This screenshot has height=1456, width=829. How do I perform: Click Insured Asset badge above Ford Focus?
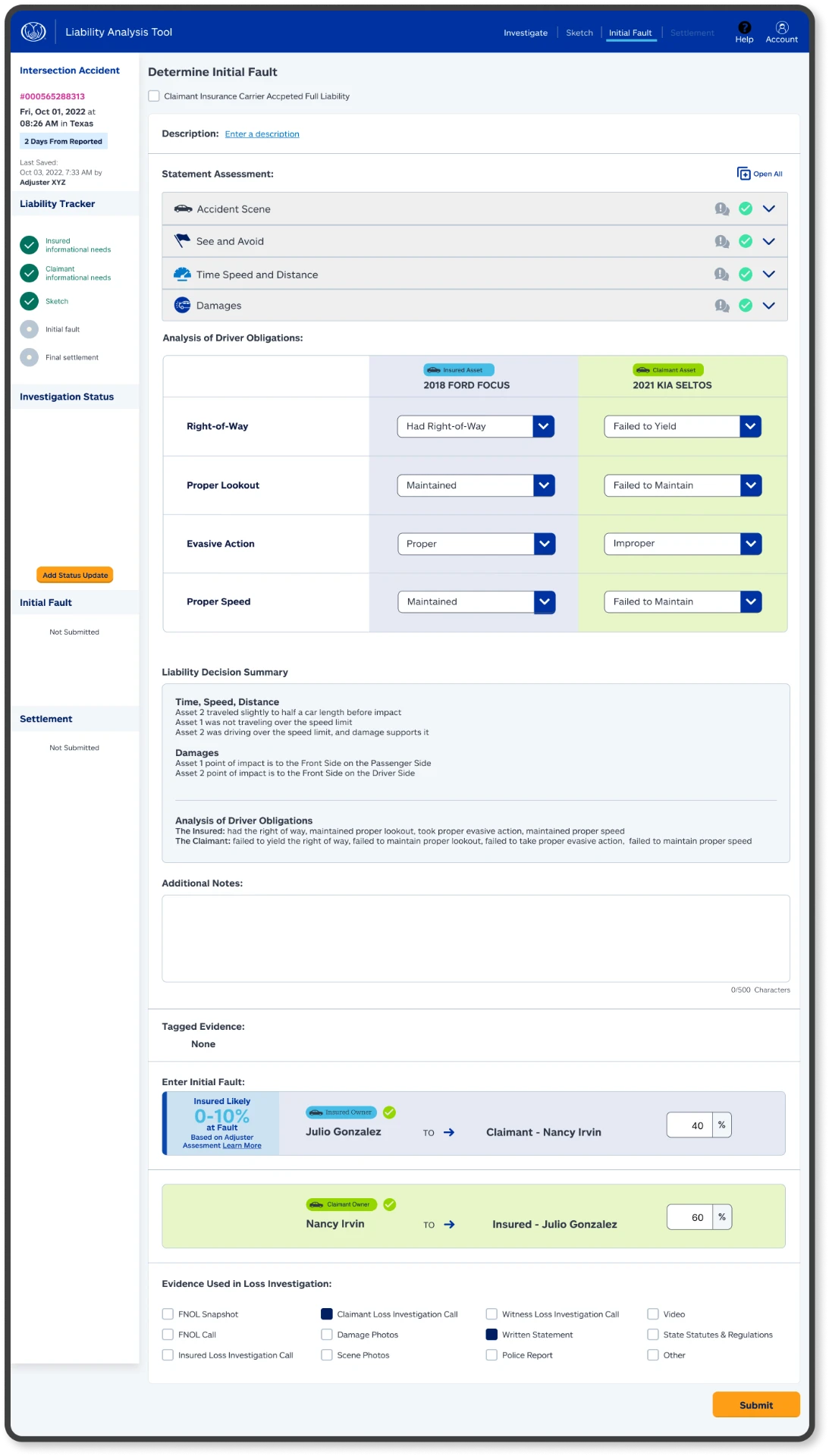pyautogui.click(x=459, y=370)
